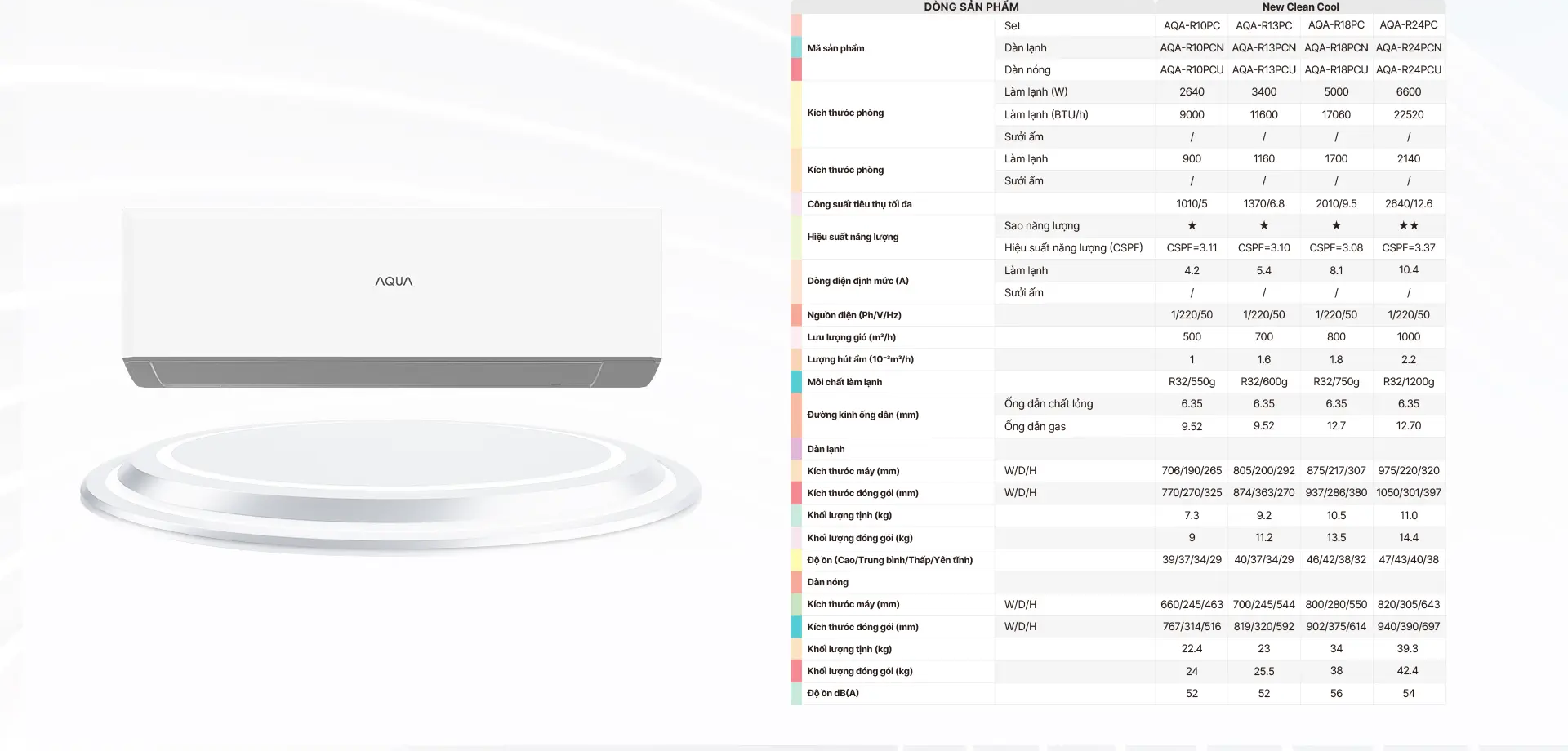Viewport: 1568px width, 751px height.
Task: Select the rated current value "8.1"
Action: coord(1336,270)
